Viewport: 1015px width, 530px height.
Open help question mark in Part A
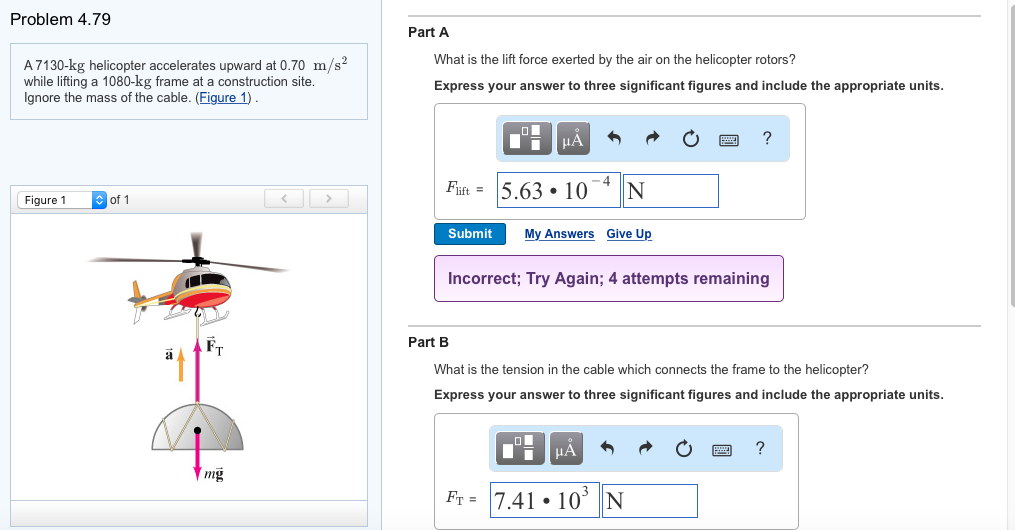pyautogui.click(x=767, y=138)
